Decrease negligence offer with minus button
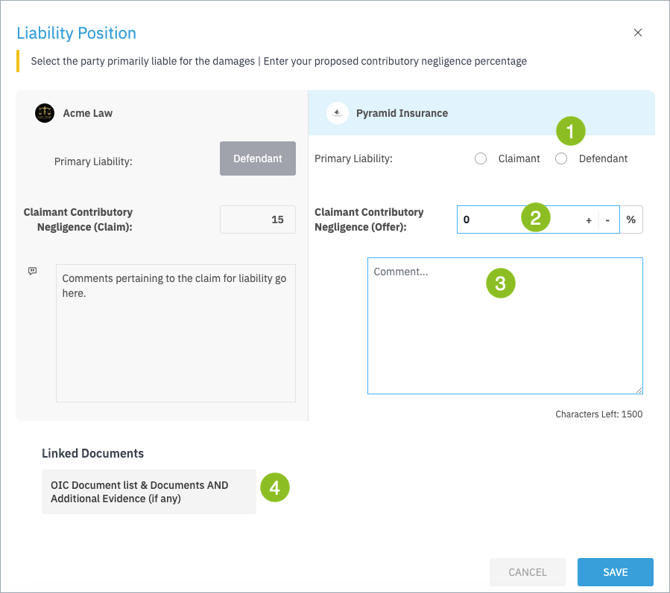This screenshot has height=593, width=670. (x=607, y=220)
